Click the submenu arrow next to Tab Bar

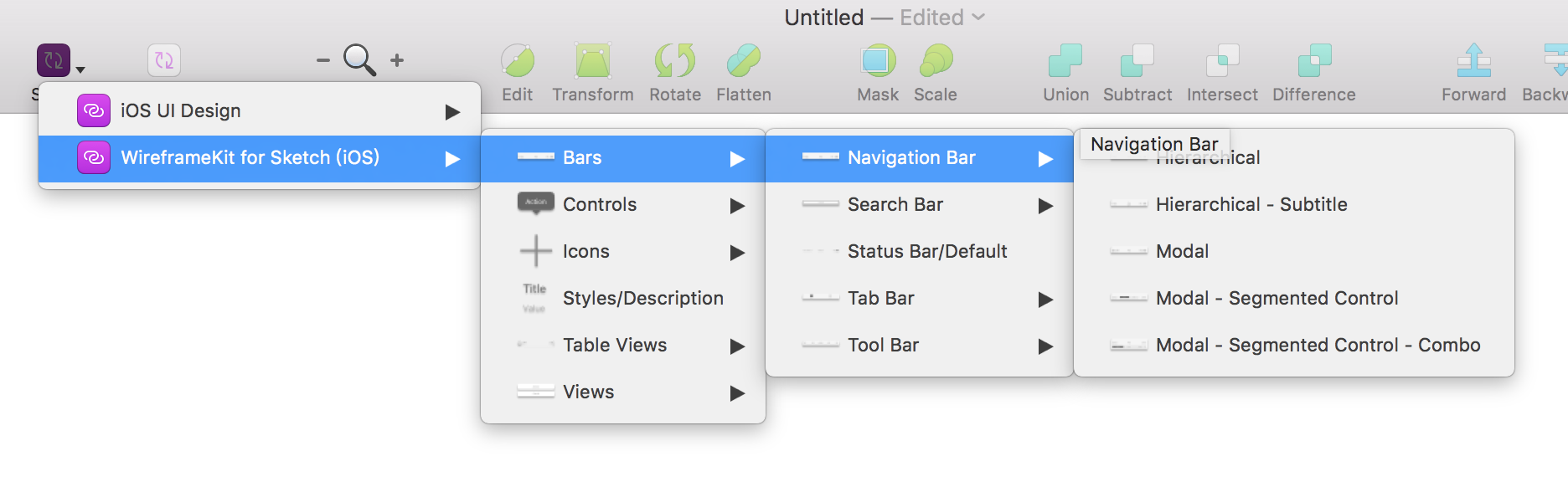point(1045,300)
